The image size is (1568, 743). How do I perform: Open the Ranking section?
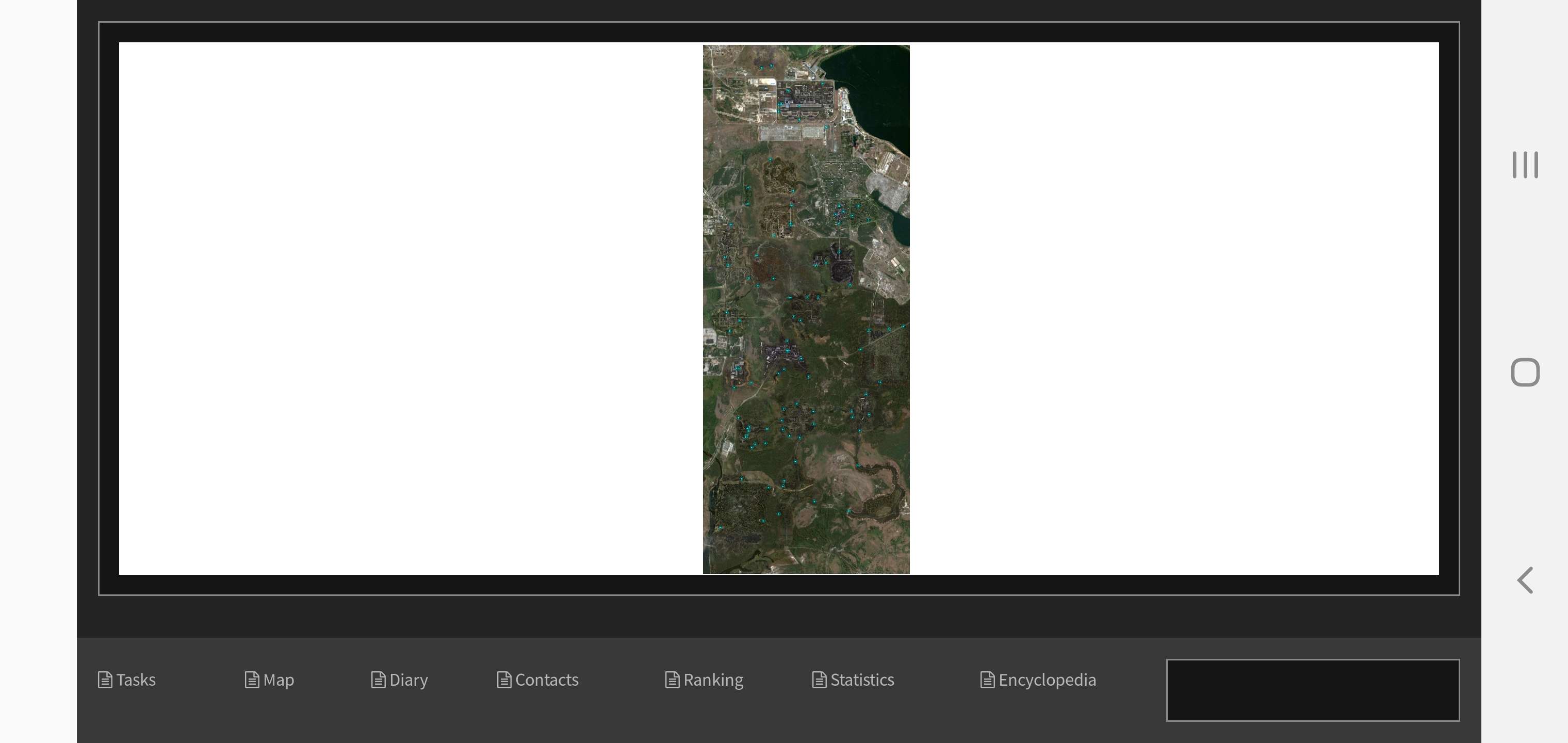point(713,680)
